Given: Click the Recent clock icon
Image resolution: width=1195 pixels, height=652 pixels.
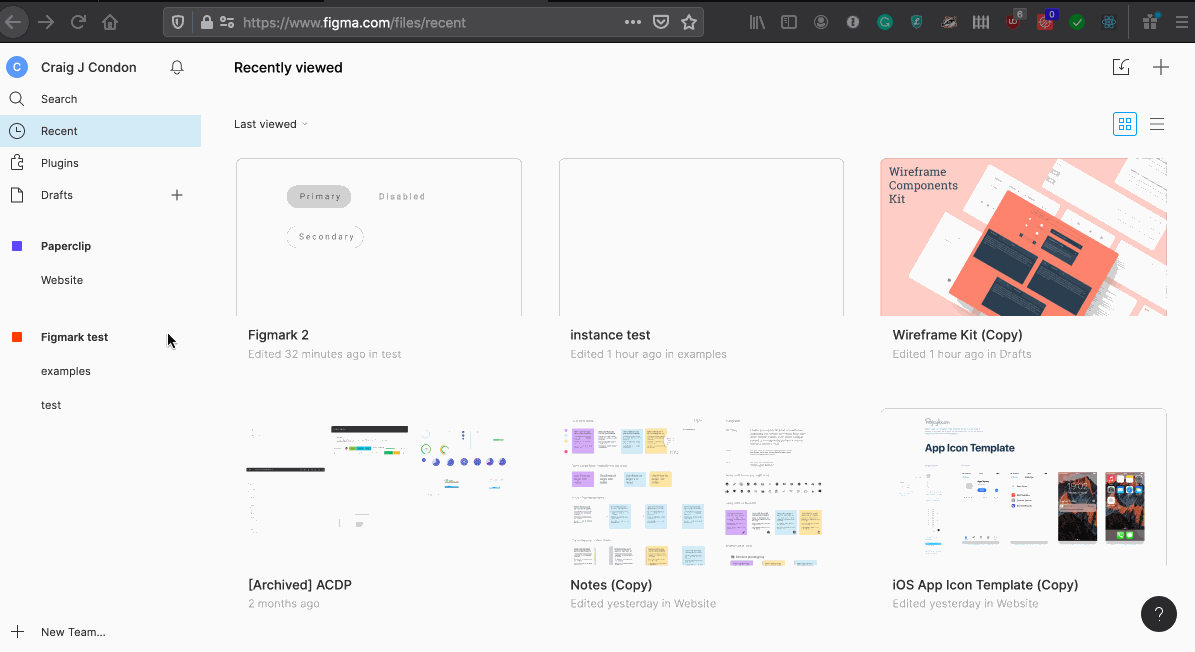Looking at the screenshot, I should (x=17, y=131).
